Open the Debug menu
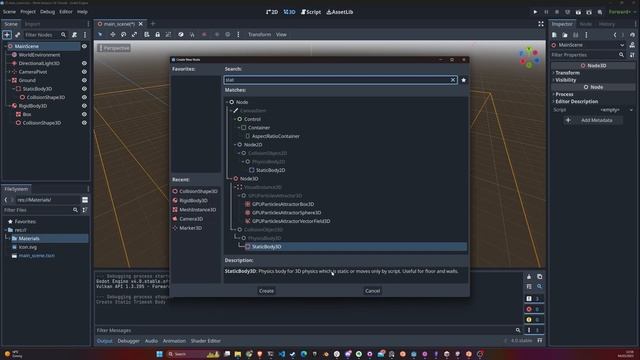Image resolution: width=640 pixels, height=360 pixels. (x=47, y=12)
